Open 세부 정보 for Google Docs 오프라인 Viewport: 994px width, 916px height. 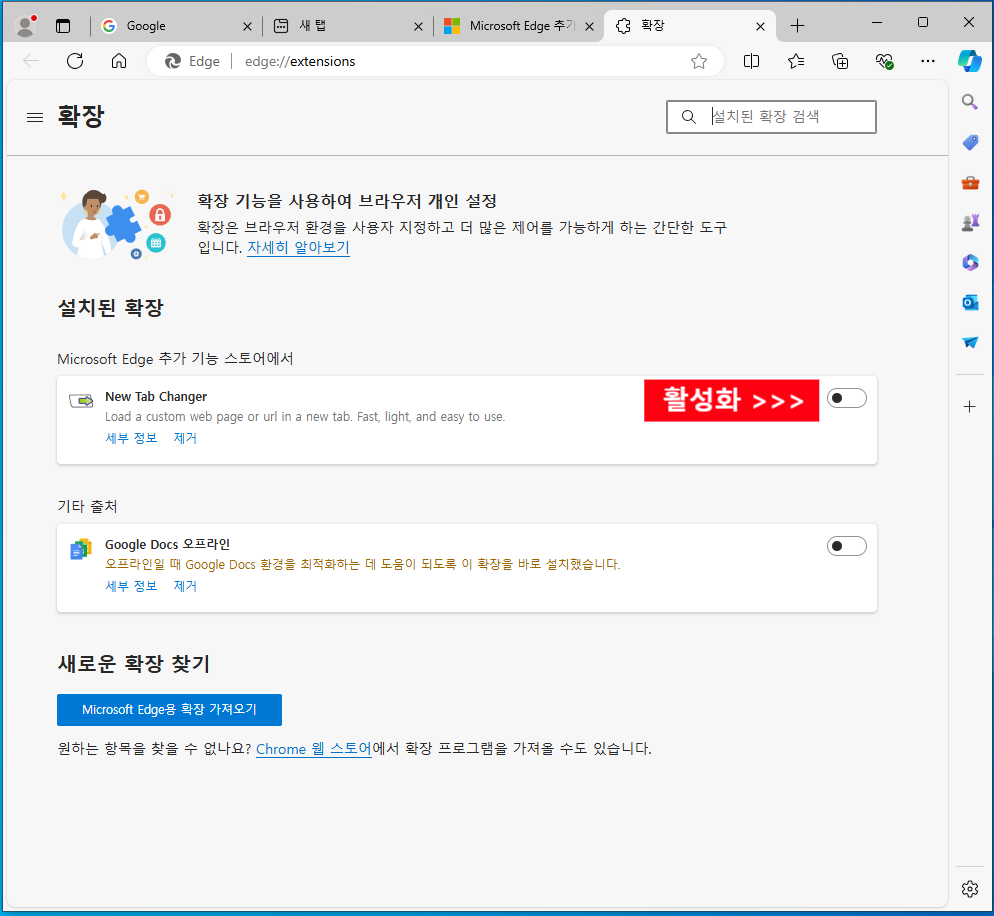[131, 586]
